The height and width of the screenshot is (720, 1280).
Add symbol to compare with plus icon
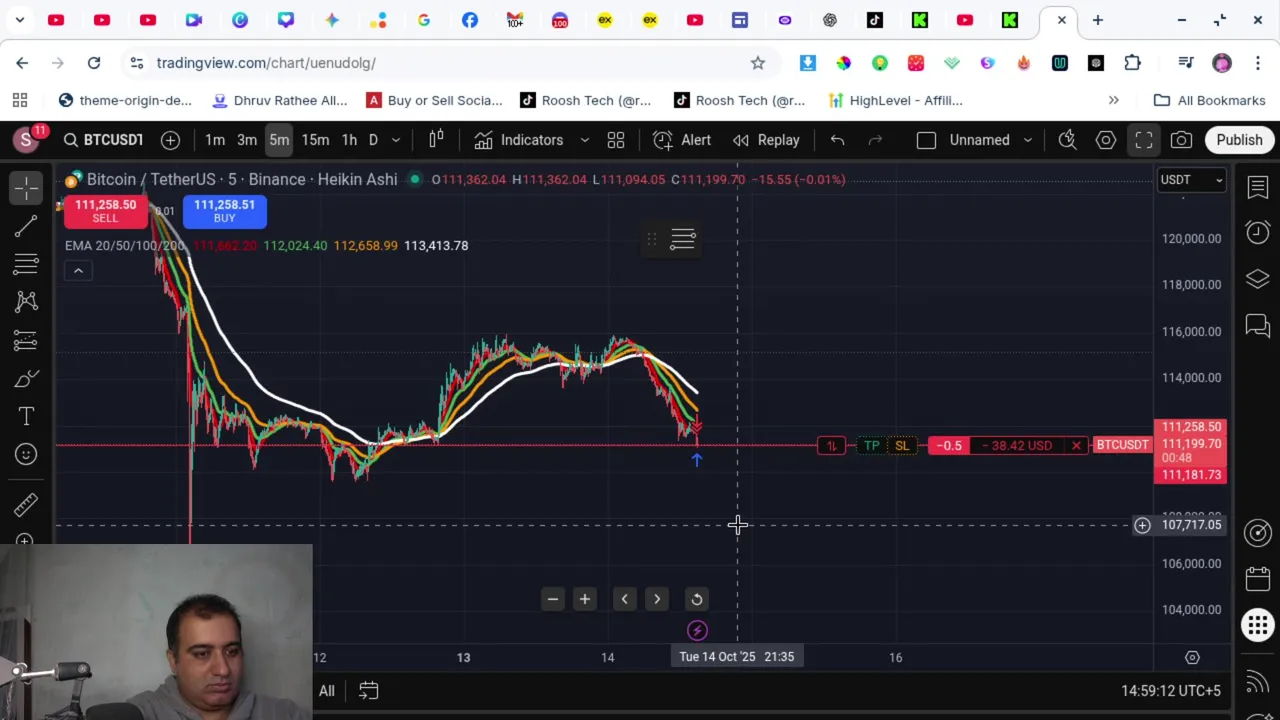[170, 140]
